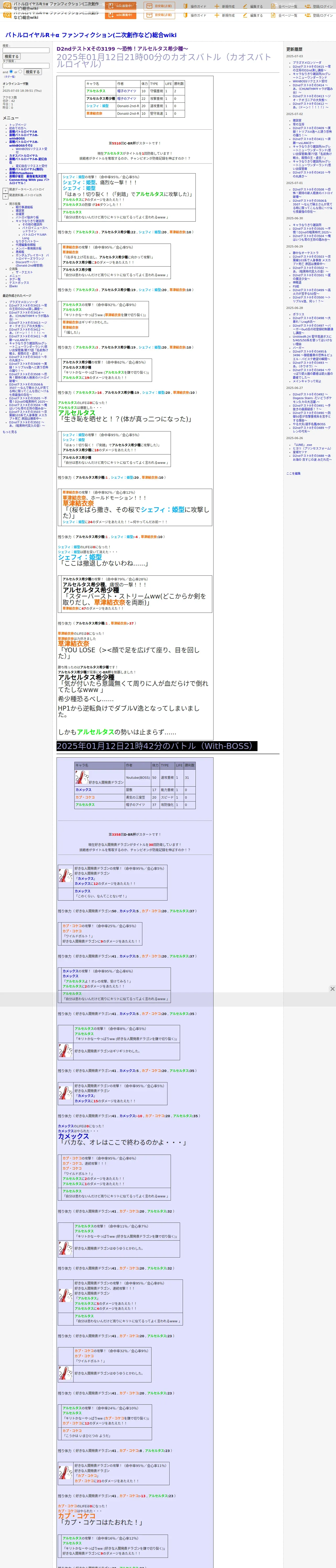Expand the 関連資料集-バトロイ以外 section
Screen dimensions: 336x1568
pos(5,196)
